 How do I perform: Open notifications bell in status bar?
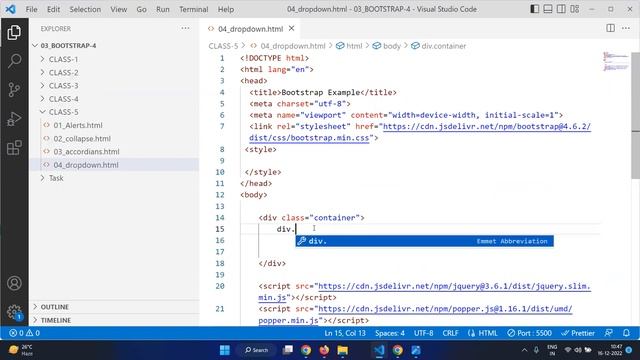pyautogui.click(x=626, y=333)
